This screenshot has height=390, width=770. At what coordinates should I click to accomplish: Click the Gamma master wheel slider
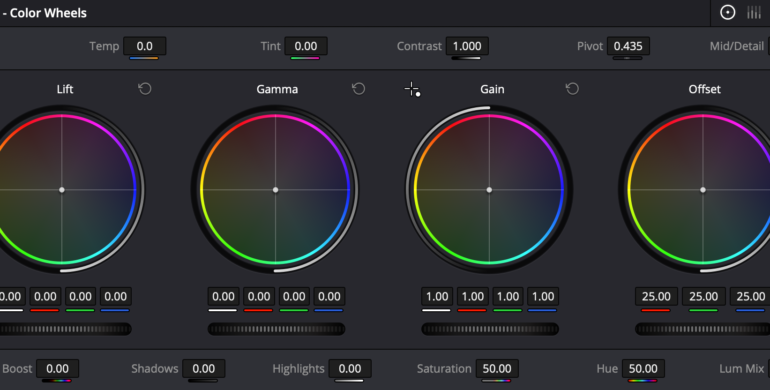pos(276,329)
